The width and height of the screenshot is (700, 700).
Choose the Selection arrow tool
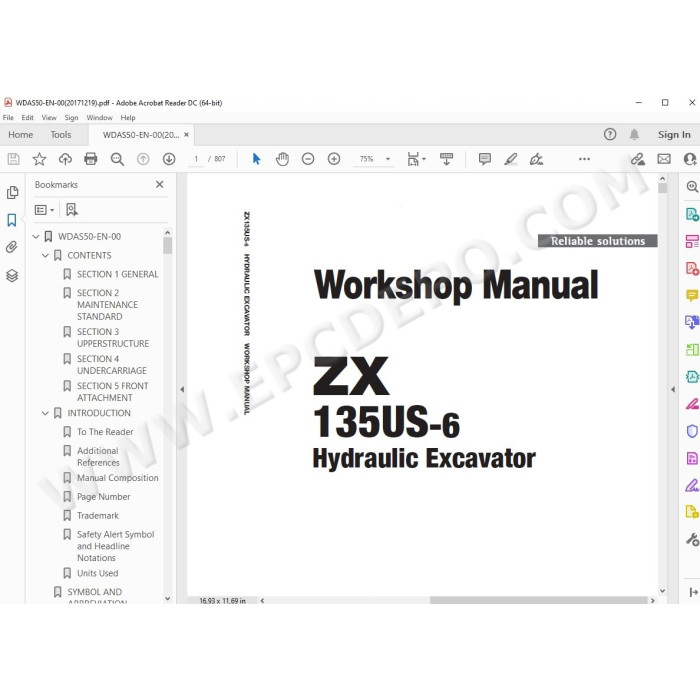click(256, 159)
